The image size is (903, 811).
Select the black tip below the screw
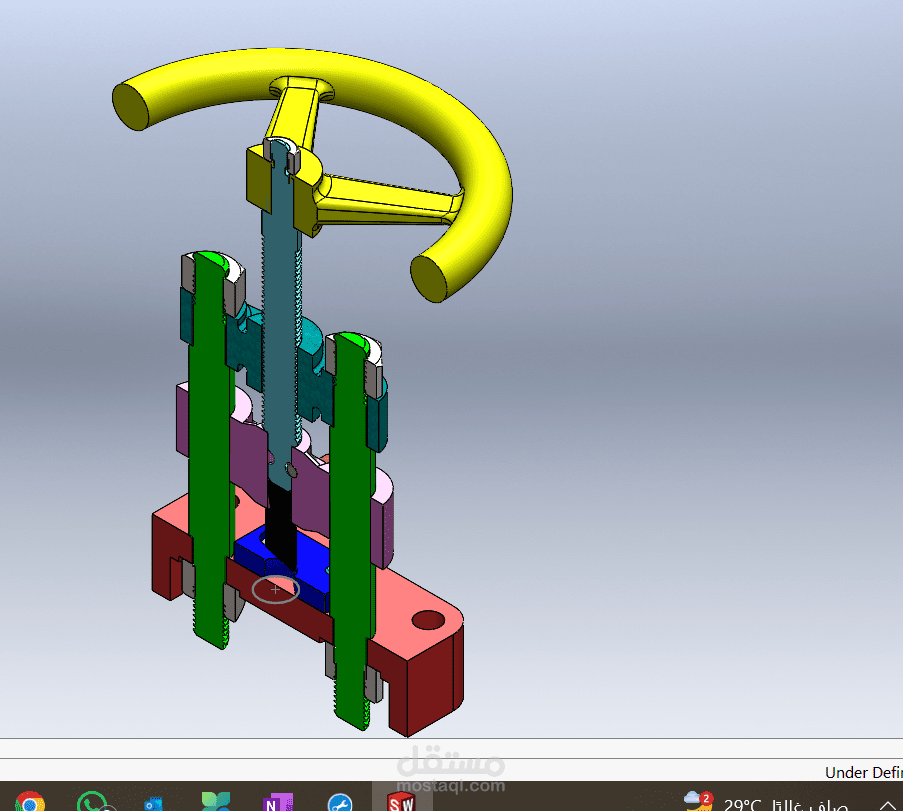tap(282, 524)
